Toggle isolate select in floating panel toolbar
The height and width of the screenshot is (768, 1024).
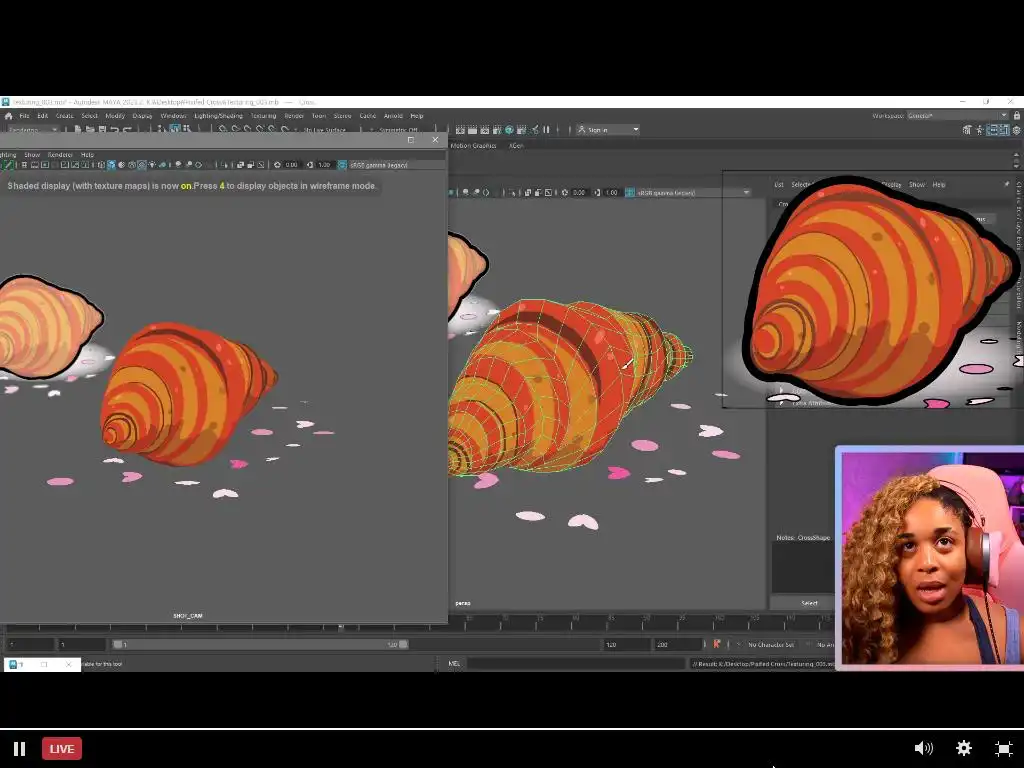click(x=225, y=165)
